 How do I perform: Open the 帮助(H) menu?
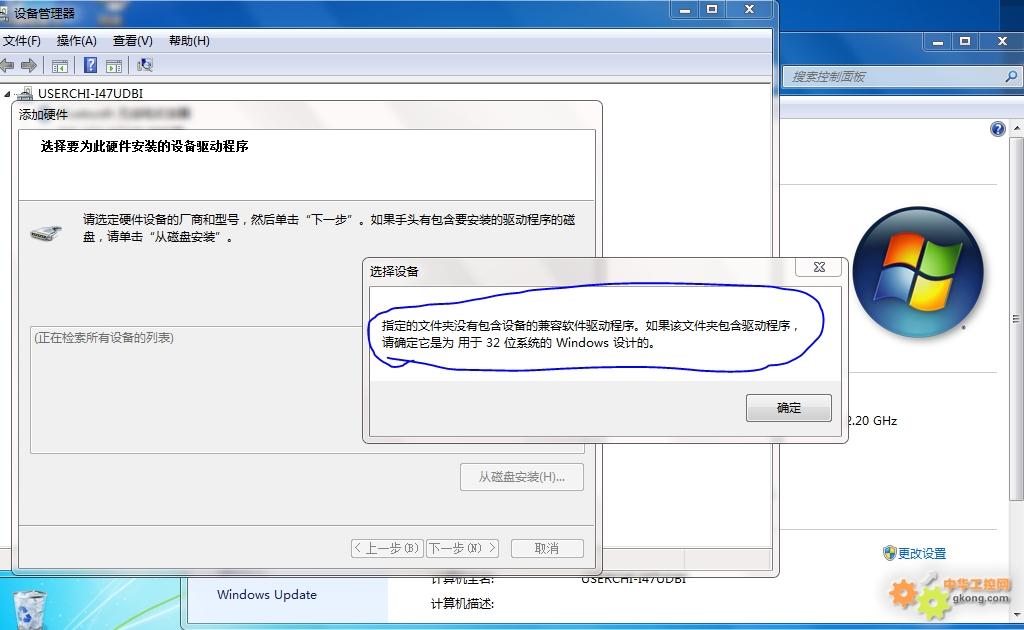(189, 40)
